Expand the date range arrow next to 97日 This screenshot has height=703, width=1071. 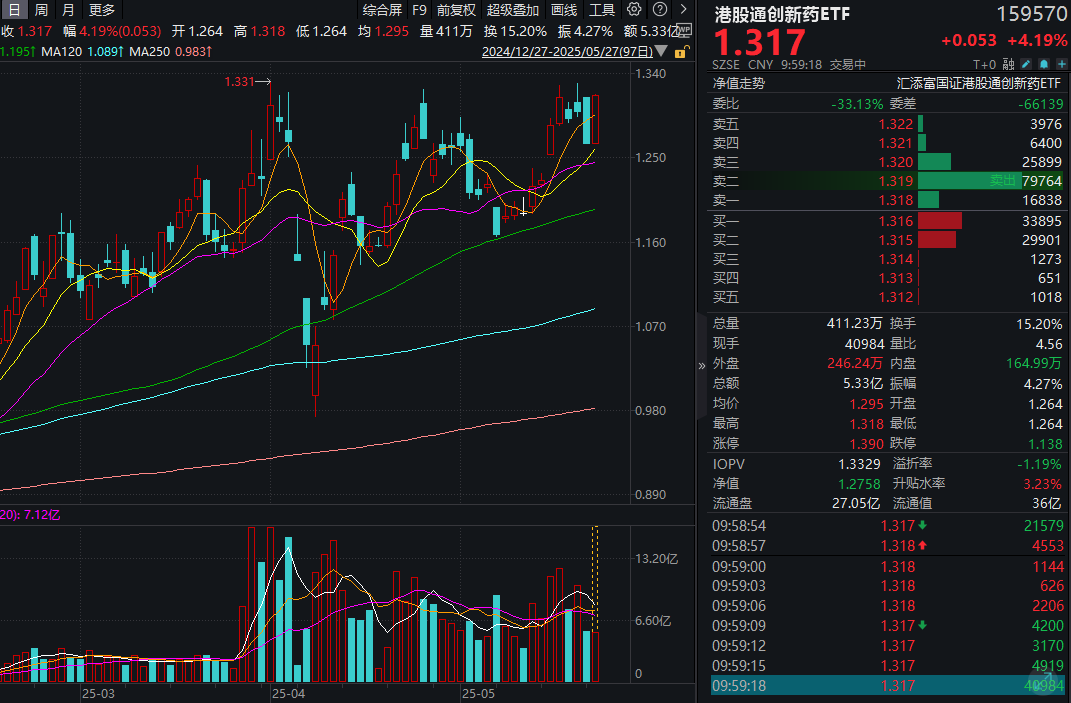tap(660, 51)
